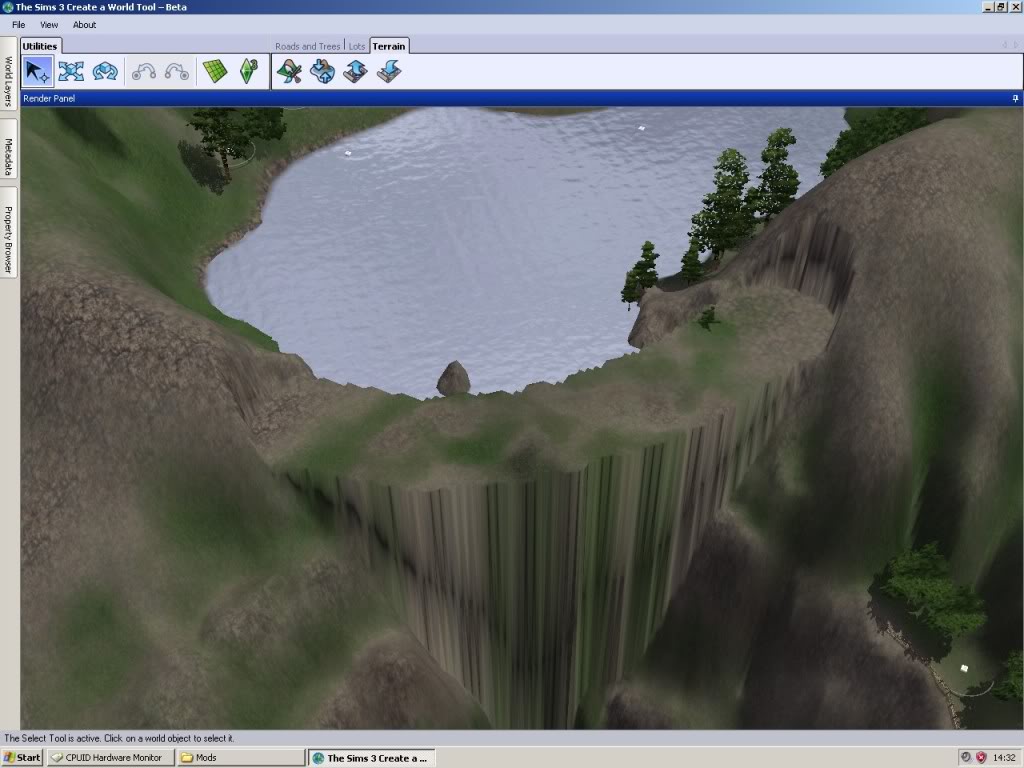1024x768 pixels.
Task: Activate the Select tool arrow icon
Action: point(37,71)
